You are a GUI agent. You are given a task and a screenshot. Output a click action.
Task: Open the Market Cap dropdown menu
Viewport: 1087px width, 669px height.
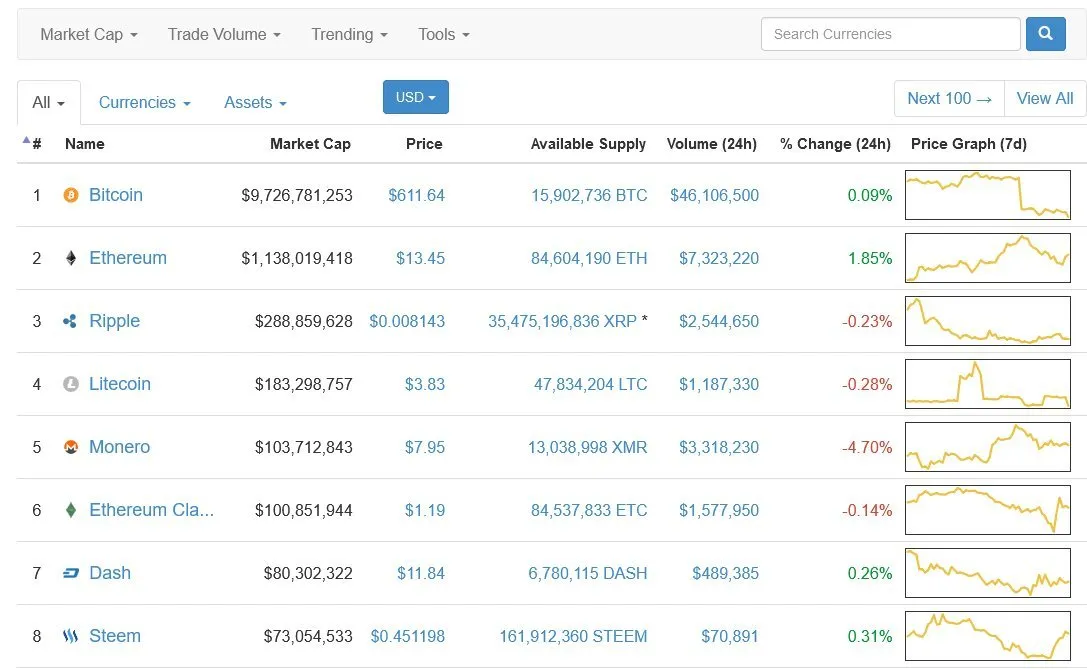(89, 35)
